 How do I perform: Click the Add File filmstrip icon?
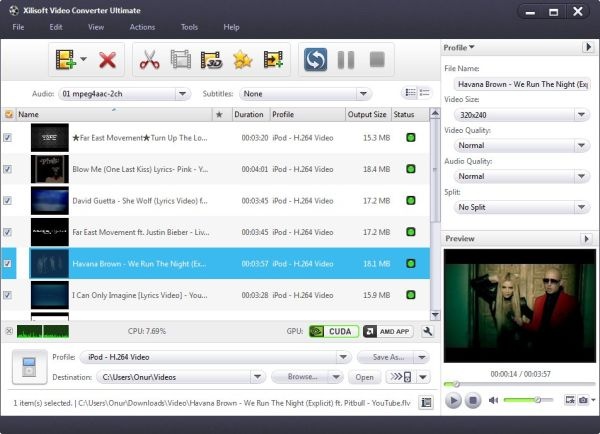pos(65,60)
